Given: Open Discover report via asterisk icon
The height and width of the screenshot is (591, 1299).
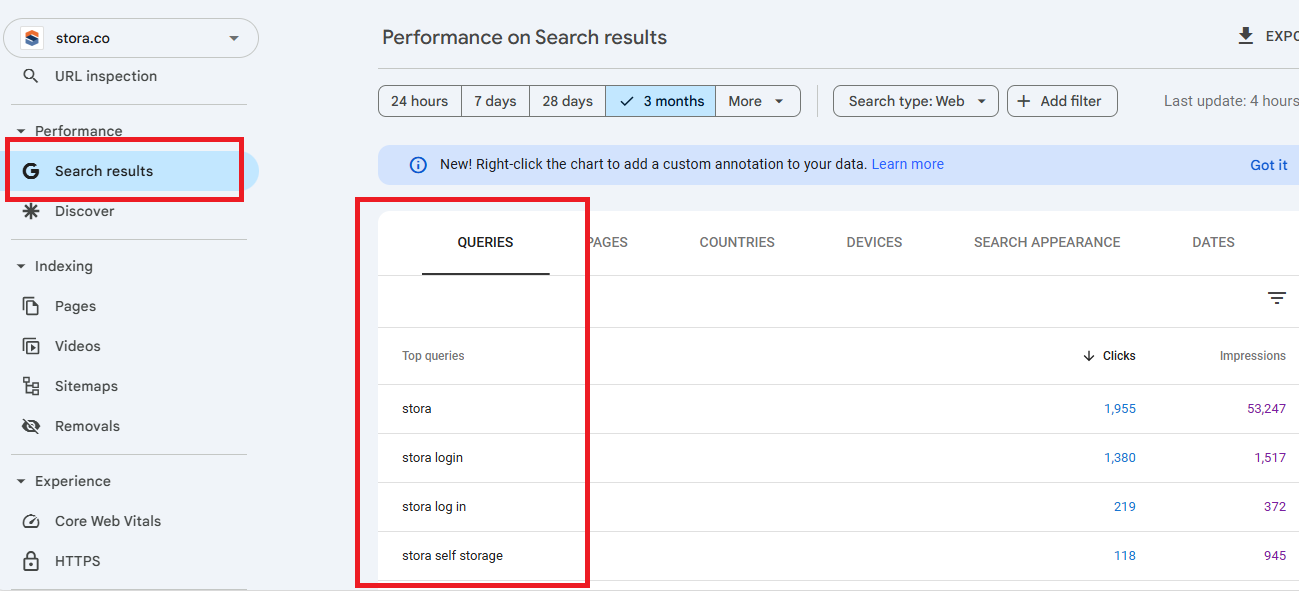Looking at the screenshot, I should [x=31, y=211].
